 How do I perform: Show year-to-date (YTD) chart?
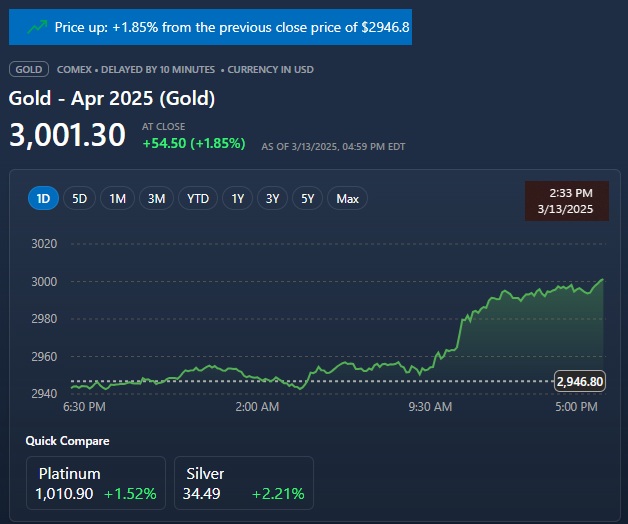coord(198,198)
